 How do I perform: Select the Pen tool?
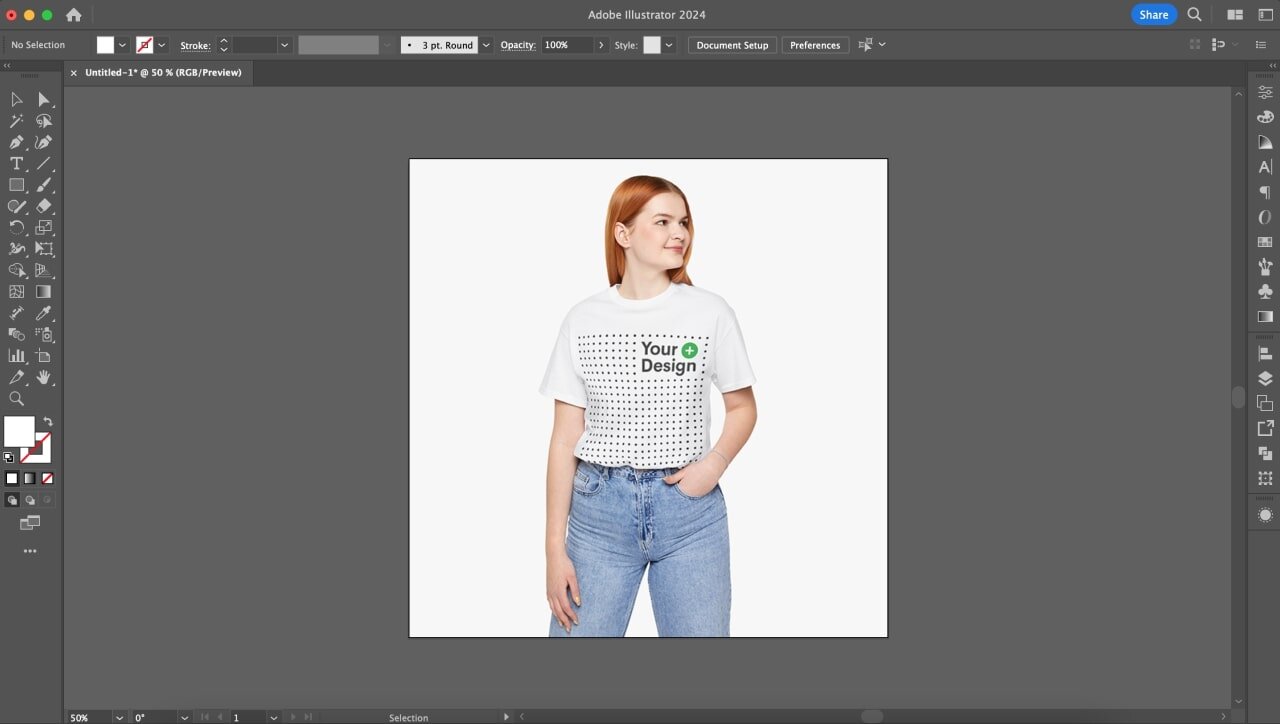[16, 142]
